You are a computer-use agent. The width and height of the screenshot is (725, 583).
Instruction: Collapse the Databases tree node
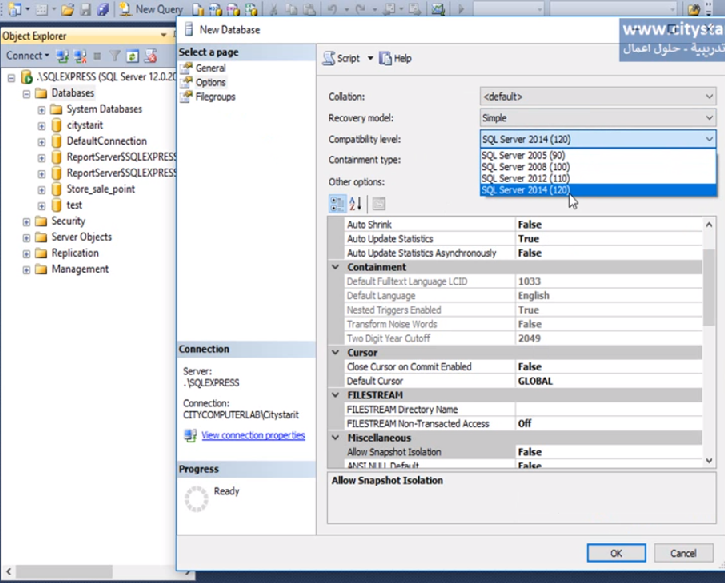[26, 94]
